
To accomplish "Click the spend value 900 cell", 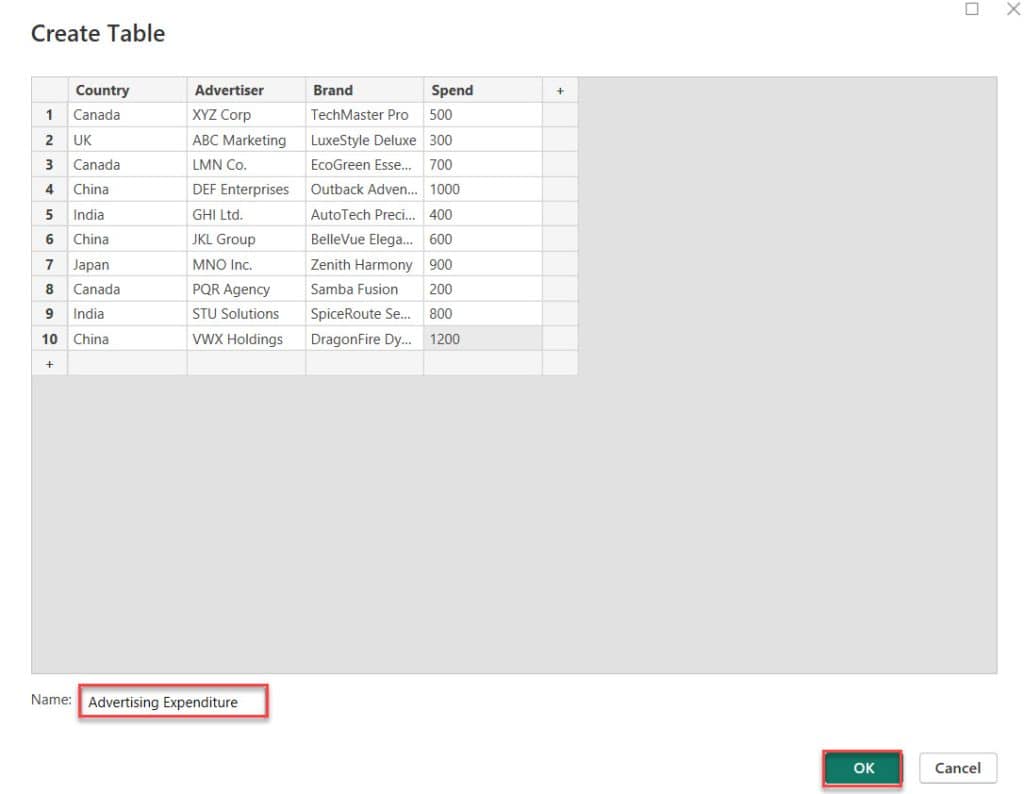I will pyautogui.click(x=483, y=264).
